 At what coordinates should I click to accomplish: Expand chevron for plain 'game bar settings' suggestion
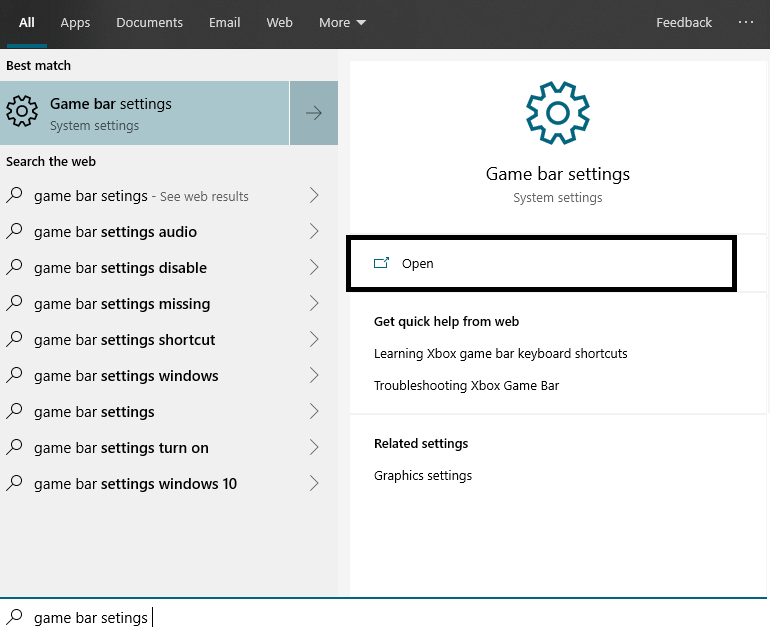[314, 412]
